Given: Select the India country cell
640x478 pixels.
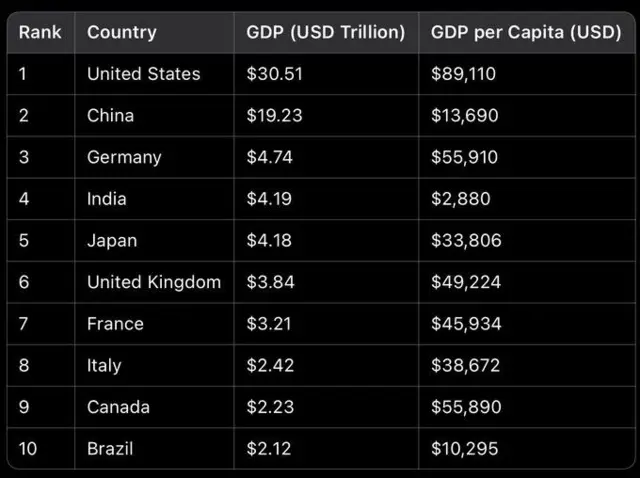Looking at the screenshot, I should pos(107,199).
